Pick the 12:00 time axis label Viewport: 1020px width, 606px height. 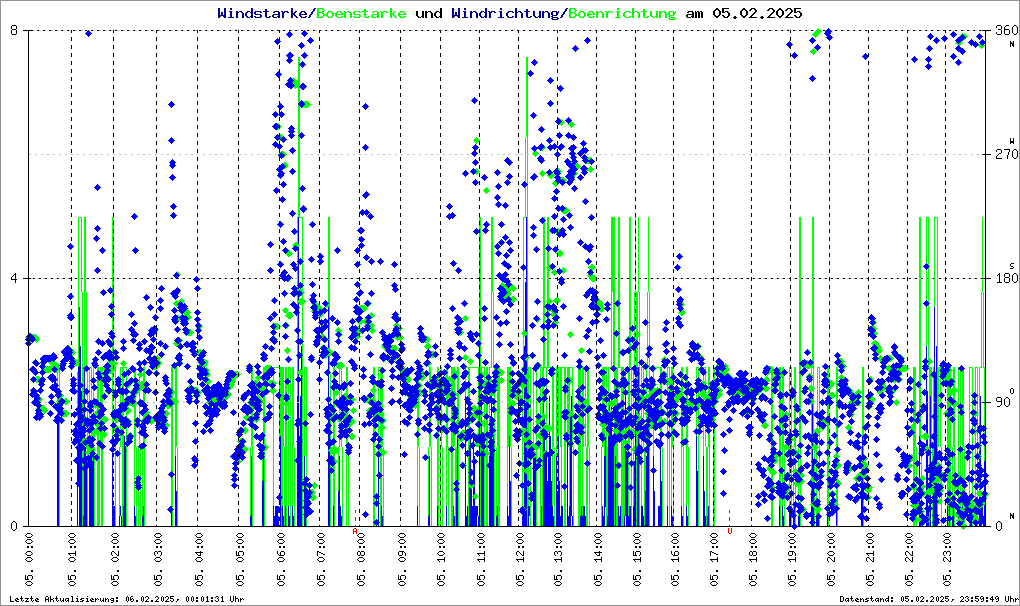tap(522, 564)
